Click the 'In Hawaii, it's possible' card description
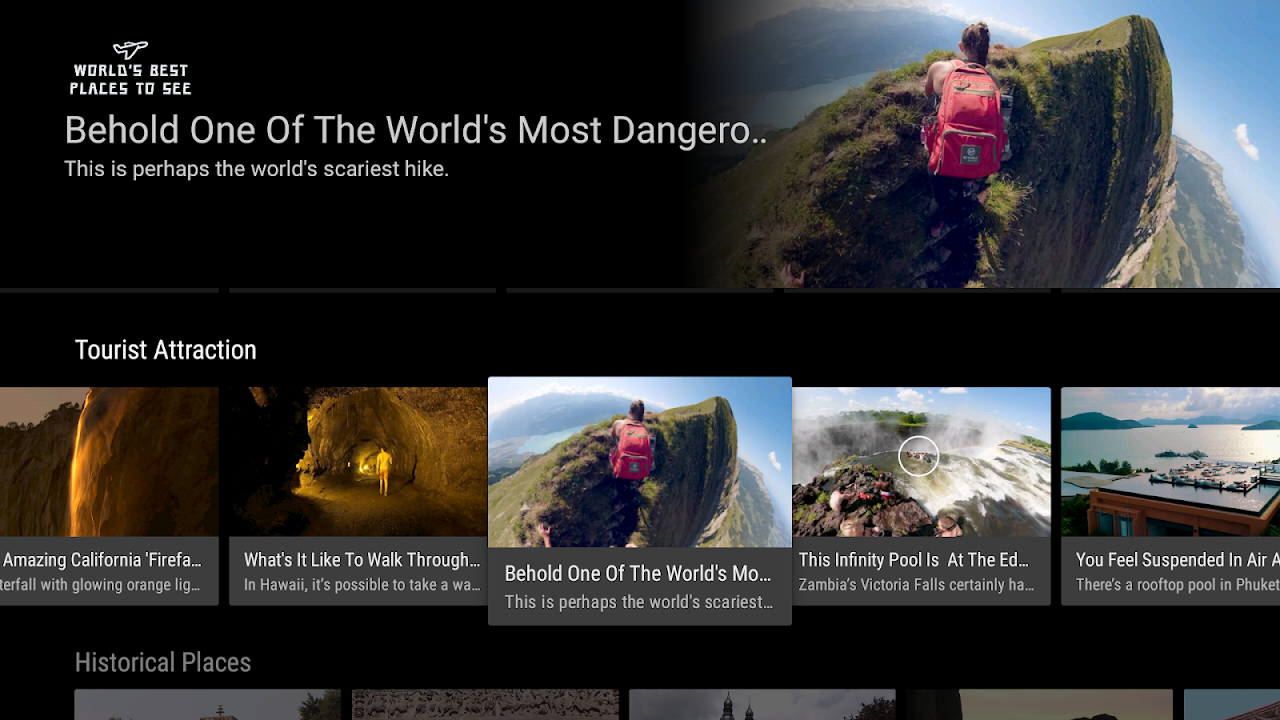This screenshot has width=1280, height=720. click(361, 585)
